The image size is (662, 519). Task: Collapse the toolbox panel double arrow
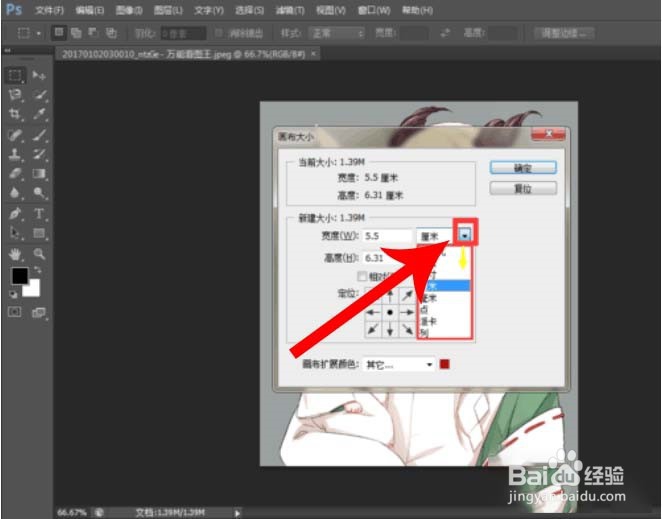click(x=8, y=50)
